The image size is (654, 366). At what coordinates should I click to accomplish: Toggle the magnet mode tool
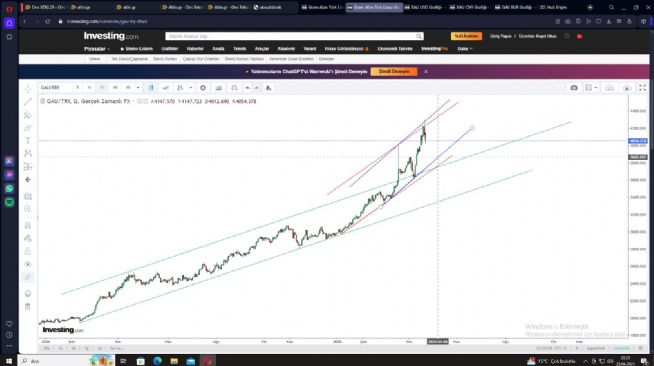pyautogui.click(x=28, y=226)
